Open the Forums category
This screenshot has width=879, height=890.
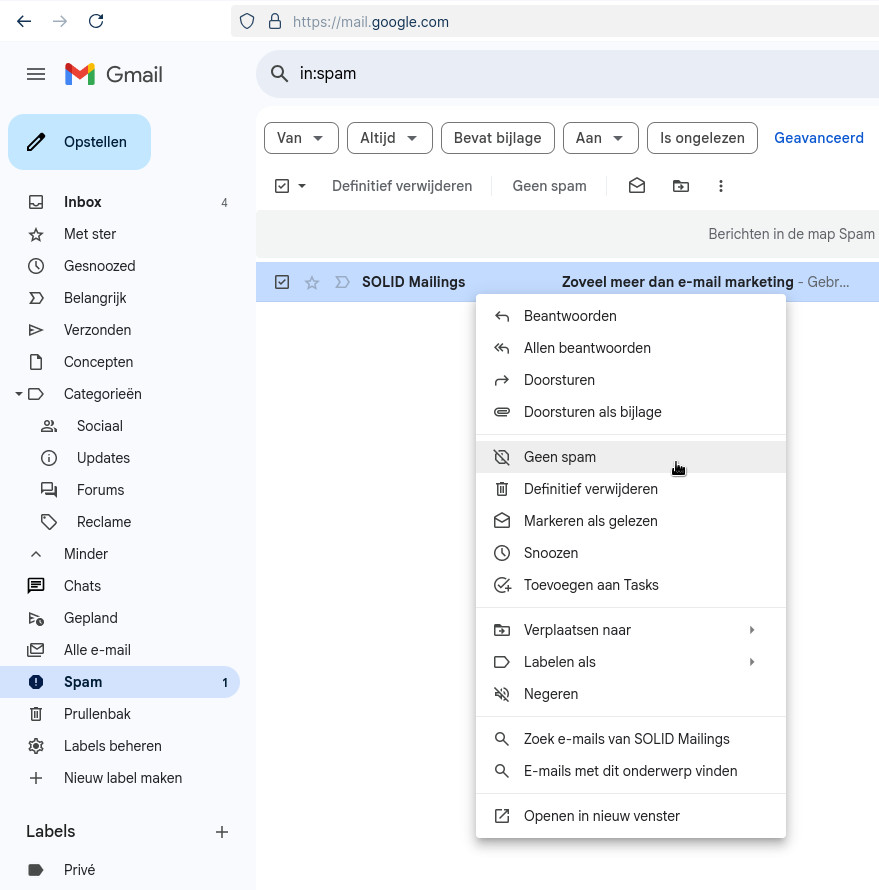pos(120,490)
